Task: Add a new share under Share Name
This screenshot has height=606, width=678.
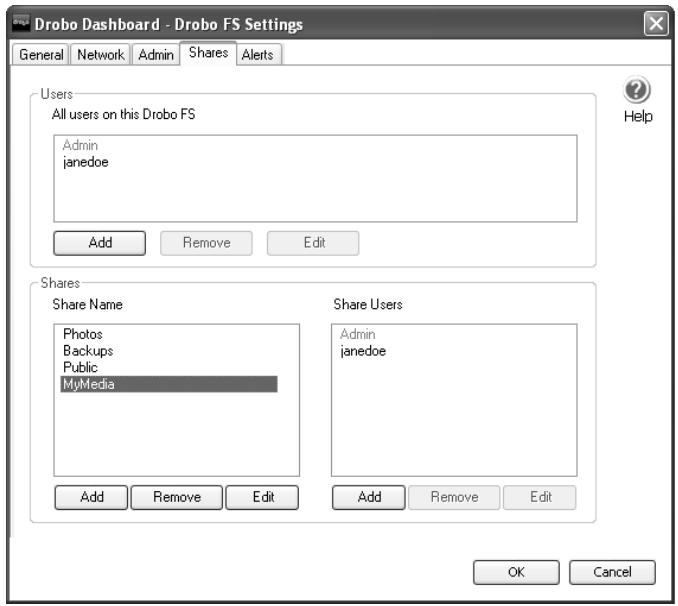Action: 91,497
